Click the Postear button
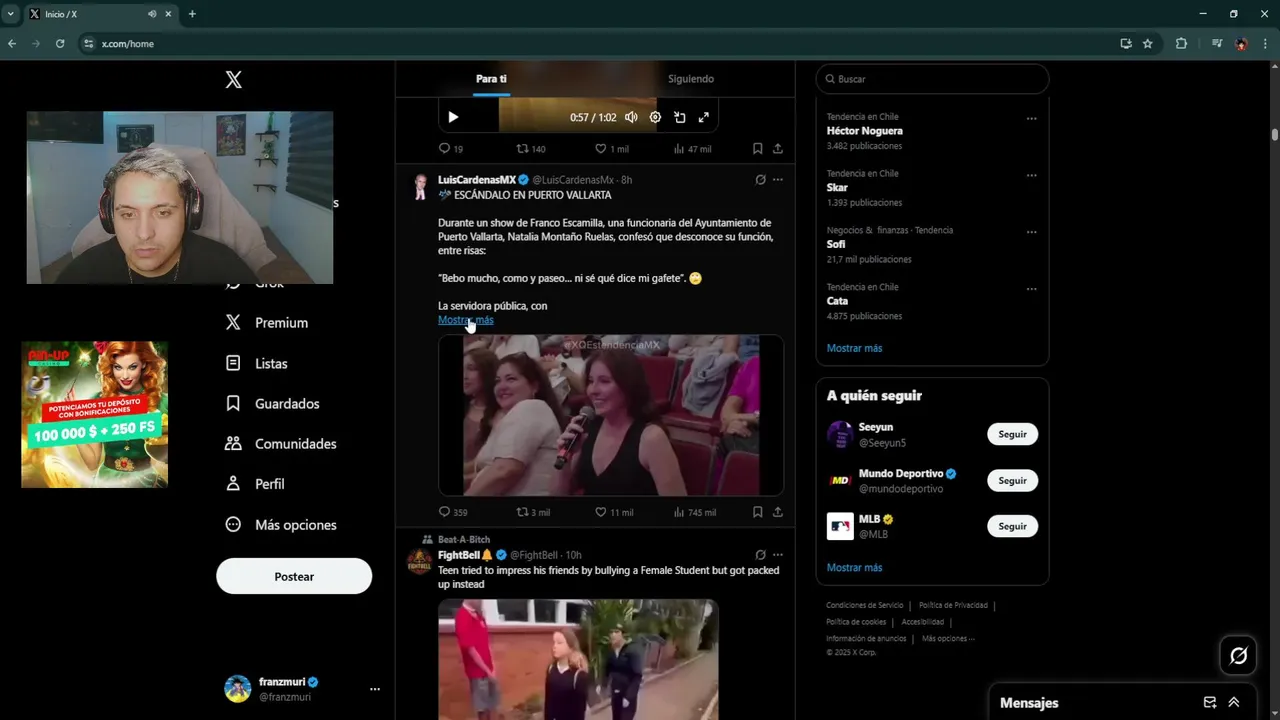 (x=294, y=577)
